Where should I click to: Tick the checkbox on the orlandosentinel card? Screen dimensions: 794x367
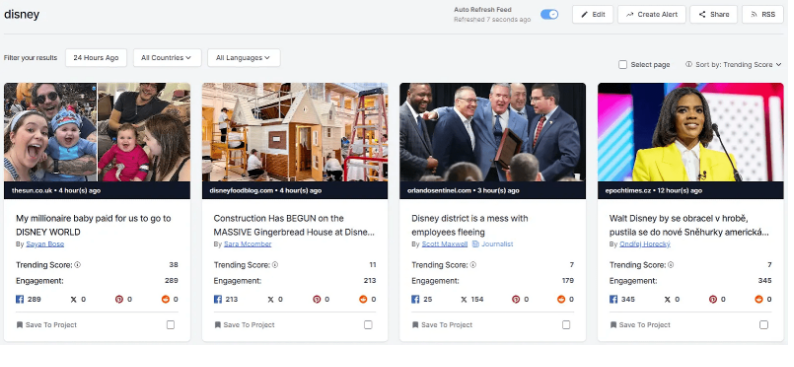(x=566, y=325)
